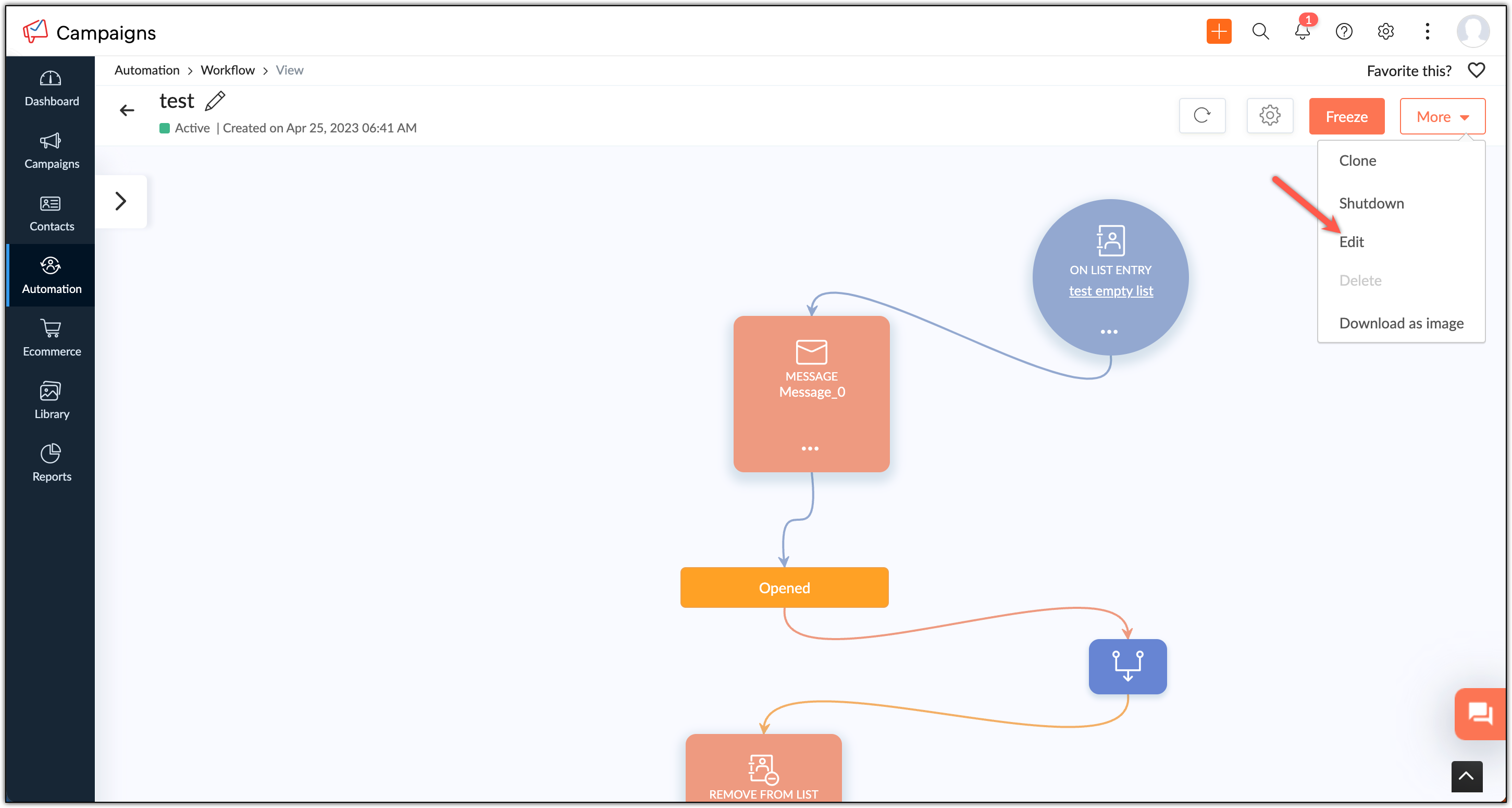Select Edit in the open menu
Screen dimensions: 1512x808
1352,241
